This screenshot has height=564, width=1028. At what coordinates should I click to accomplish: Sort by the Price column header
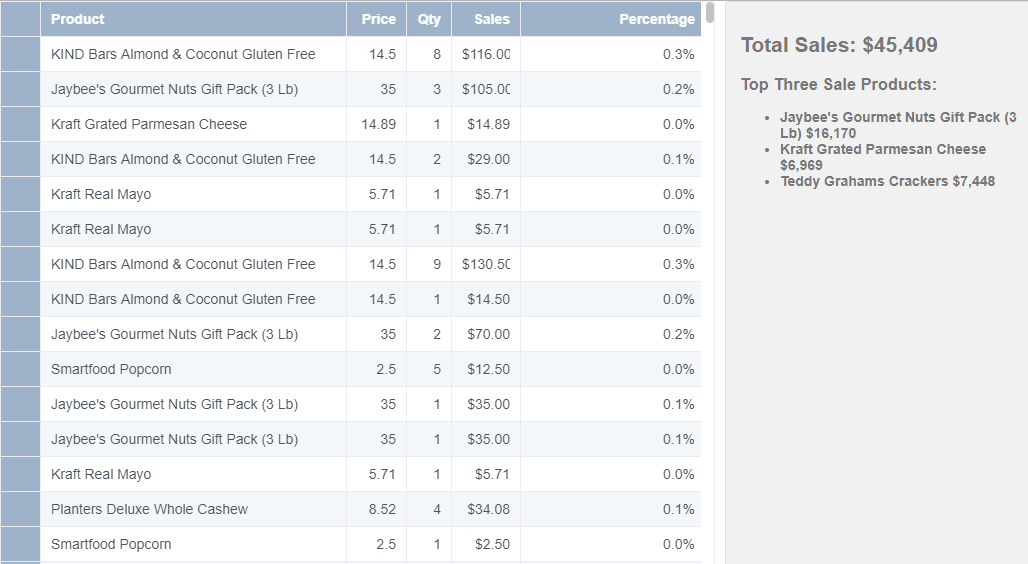(376, 19)
